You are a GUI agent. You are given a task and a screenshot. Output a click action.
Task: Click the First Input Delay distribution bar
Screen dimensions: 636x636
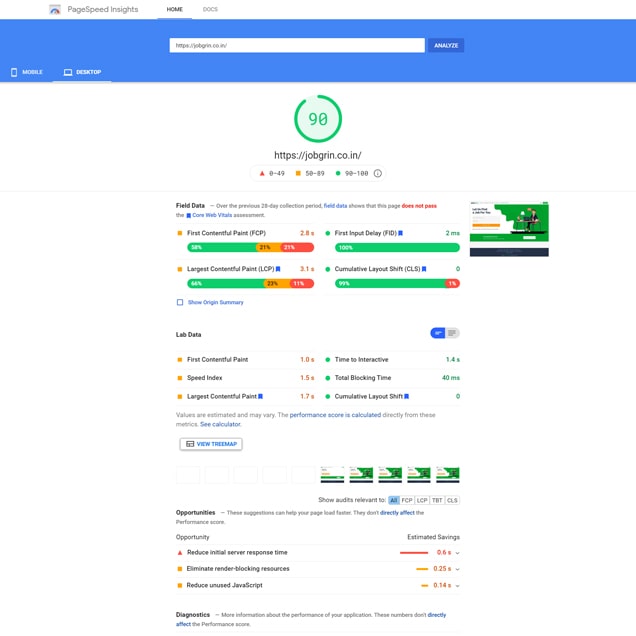pyautogui.click(x=397, y=247)
